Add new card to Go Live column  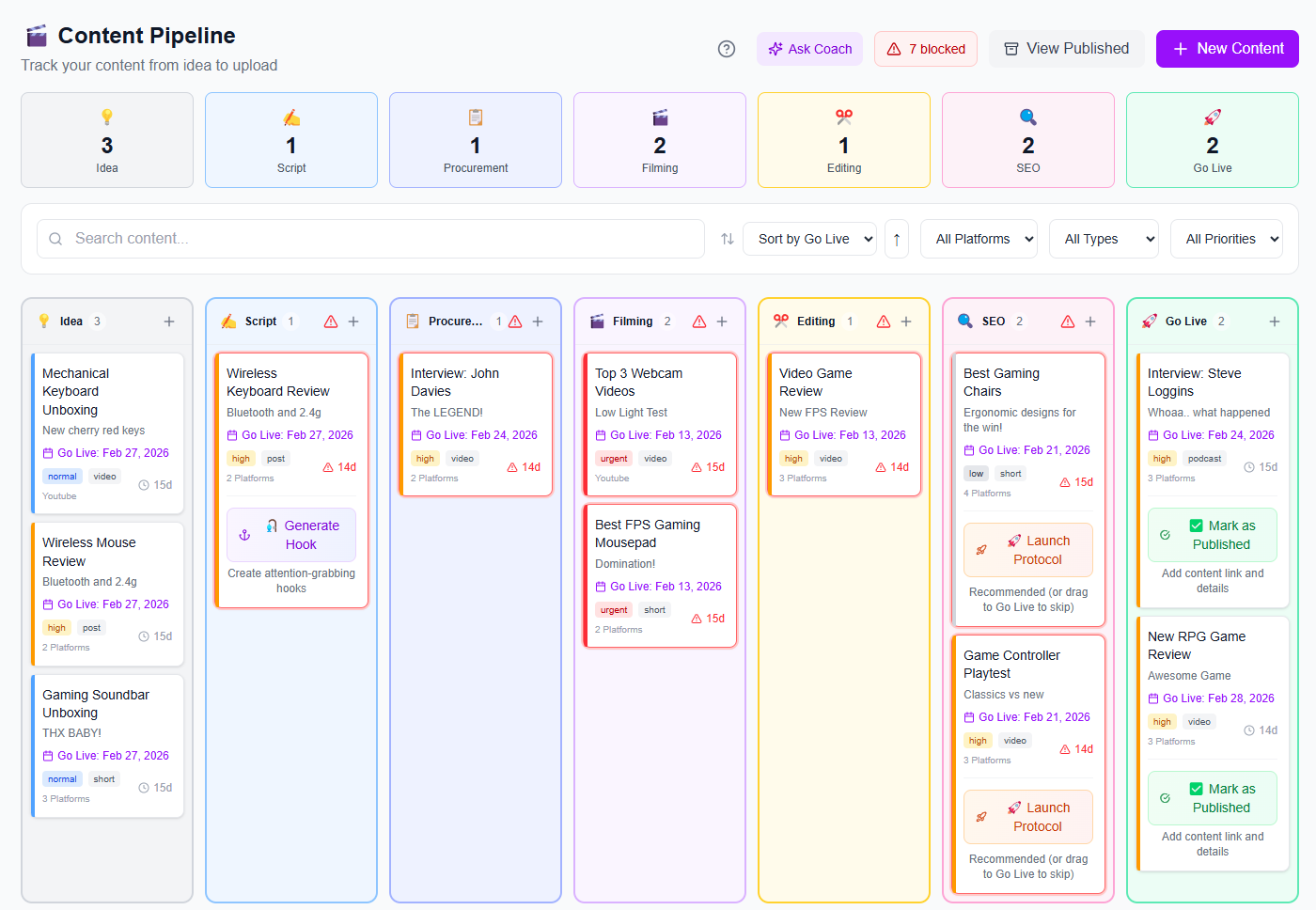1275,322
